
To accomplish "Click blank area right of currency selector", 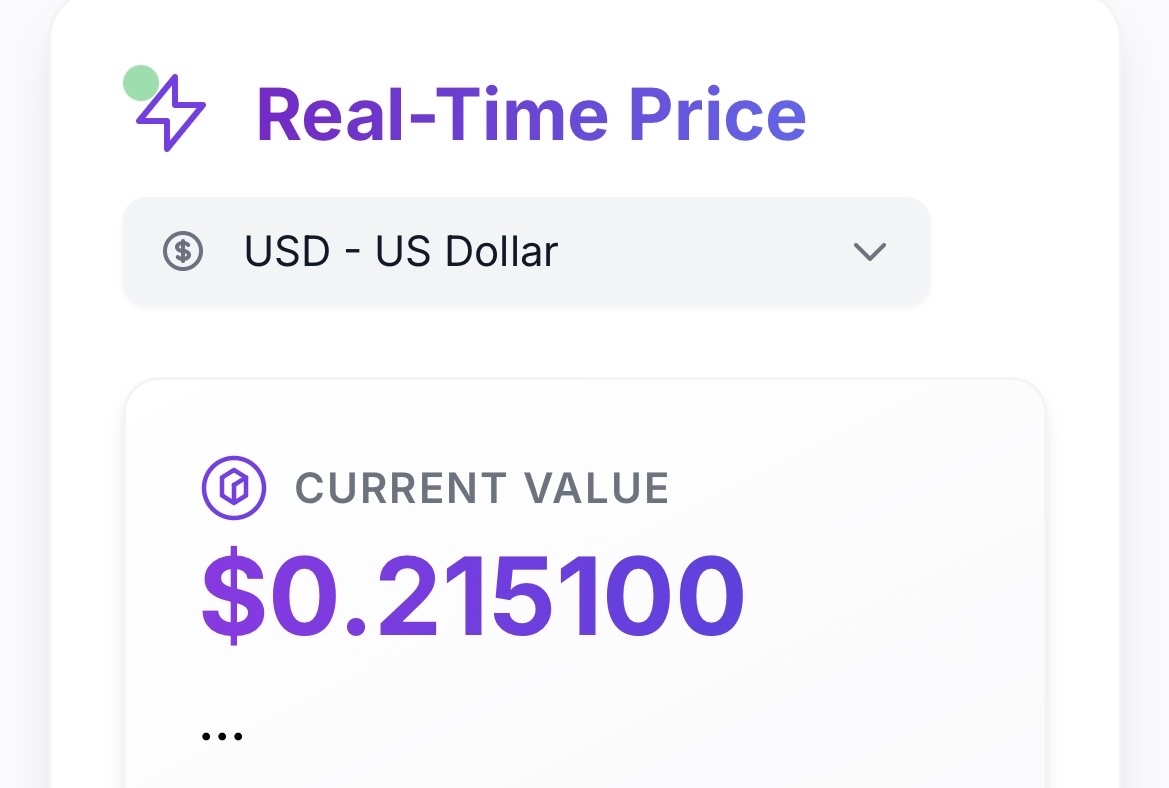I will [1020, 252].
